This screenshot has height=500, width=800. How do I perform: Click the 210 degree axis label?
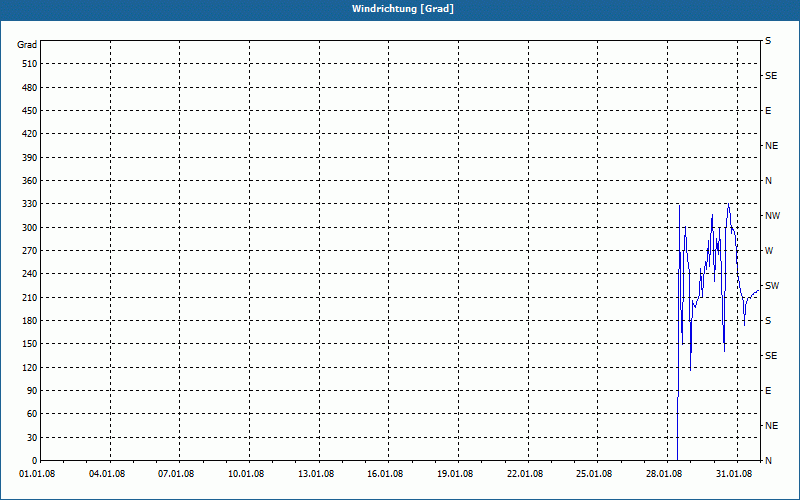pyautogui.click(x=30, y=297)
